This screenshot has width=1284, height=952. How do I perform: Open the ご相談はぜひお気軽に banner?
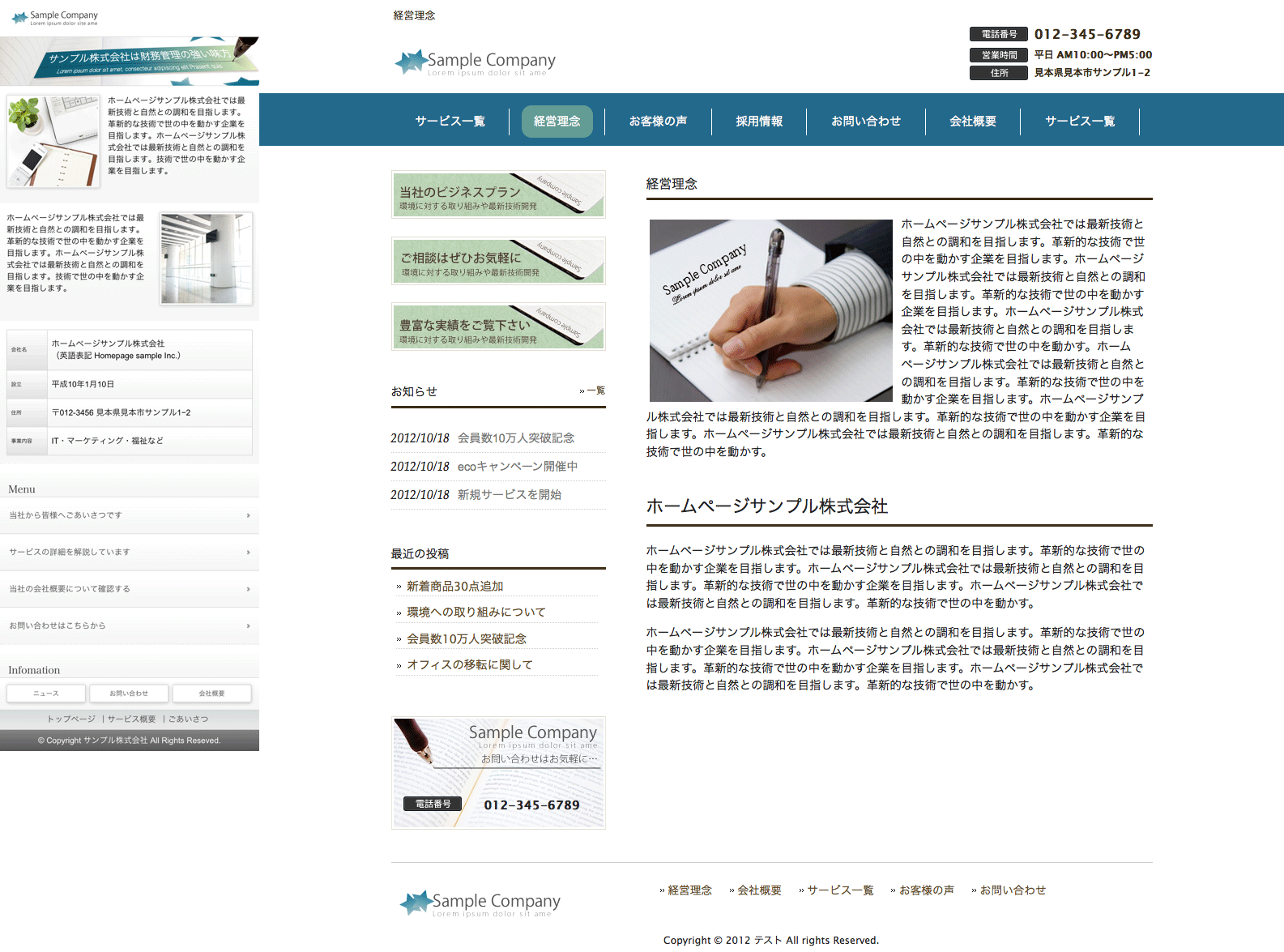click(x=497, y=261)
